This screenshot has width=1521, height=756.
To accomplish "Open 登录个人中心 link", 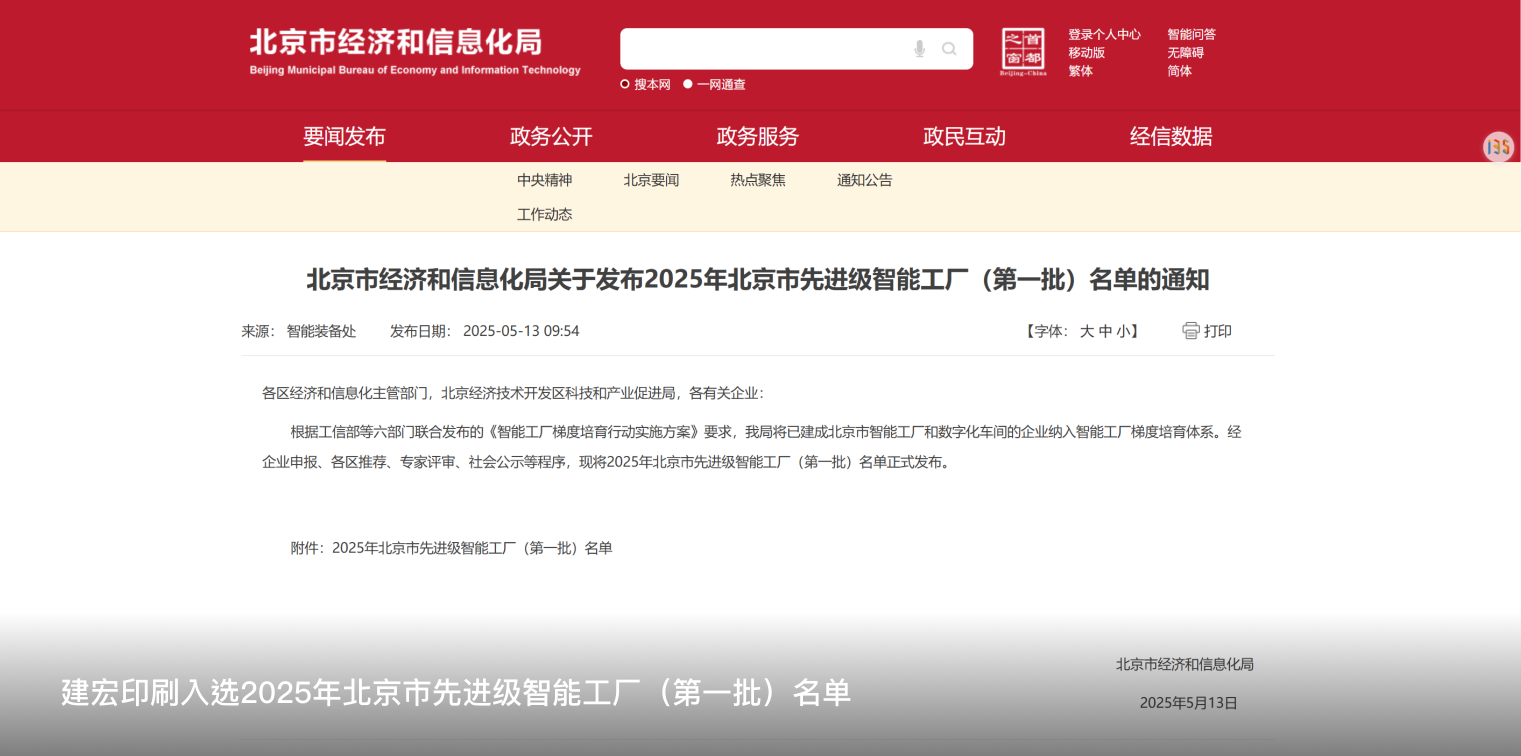I will pyautogui.click(x=1104, y=34).
